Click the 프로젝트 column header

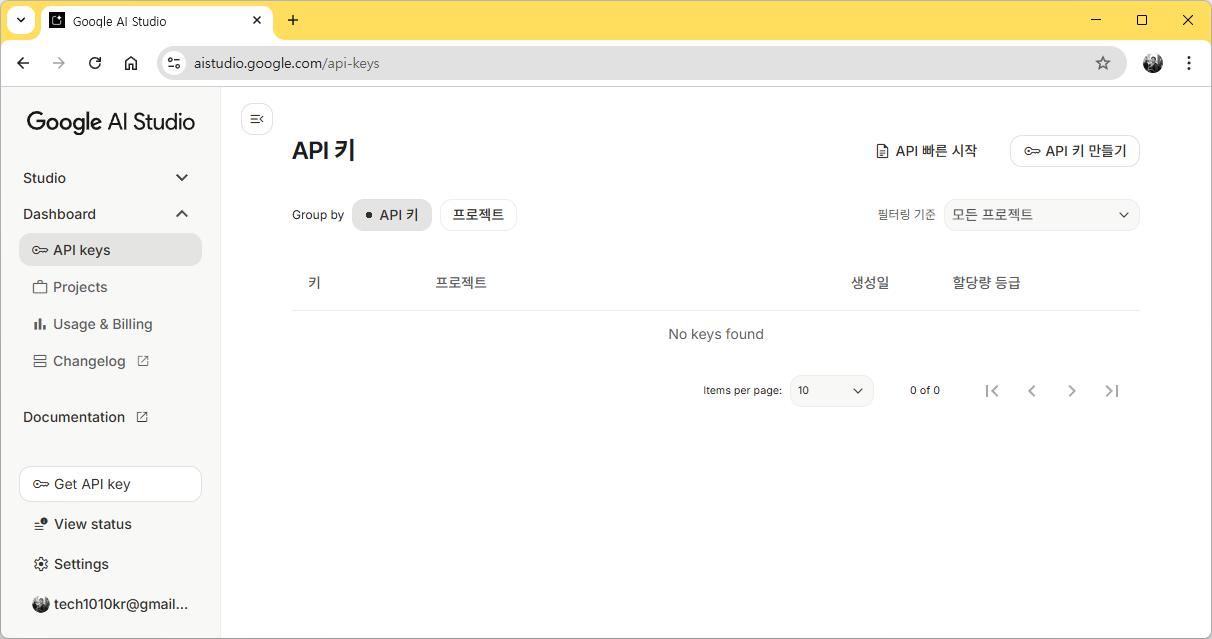[461, 283]
